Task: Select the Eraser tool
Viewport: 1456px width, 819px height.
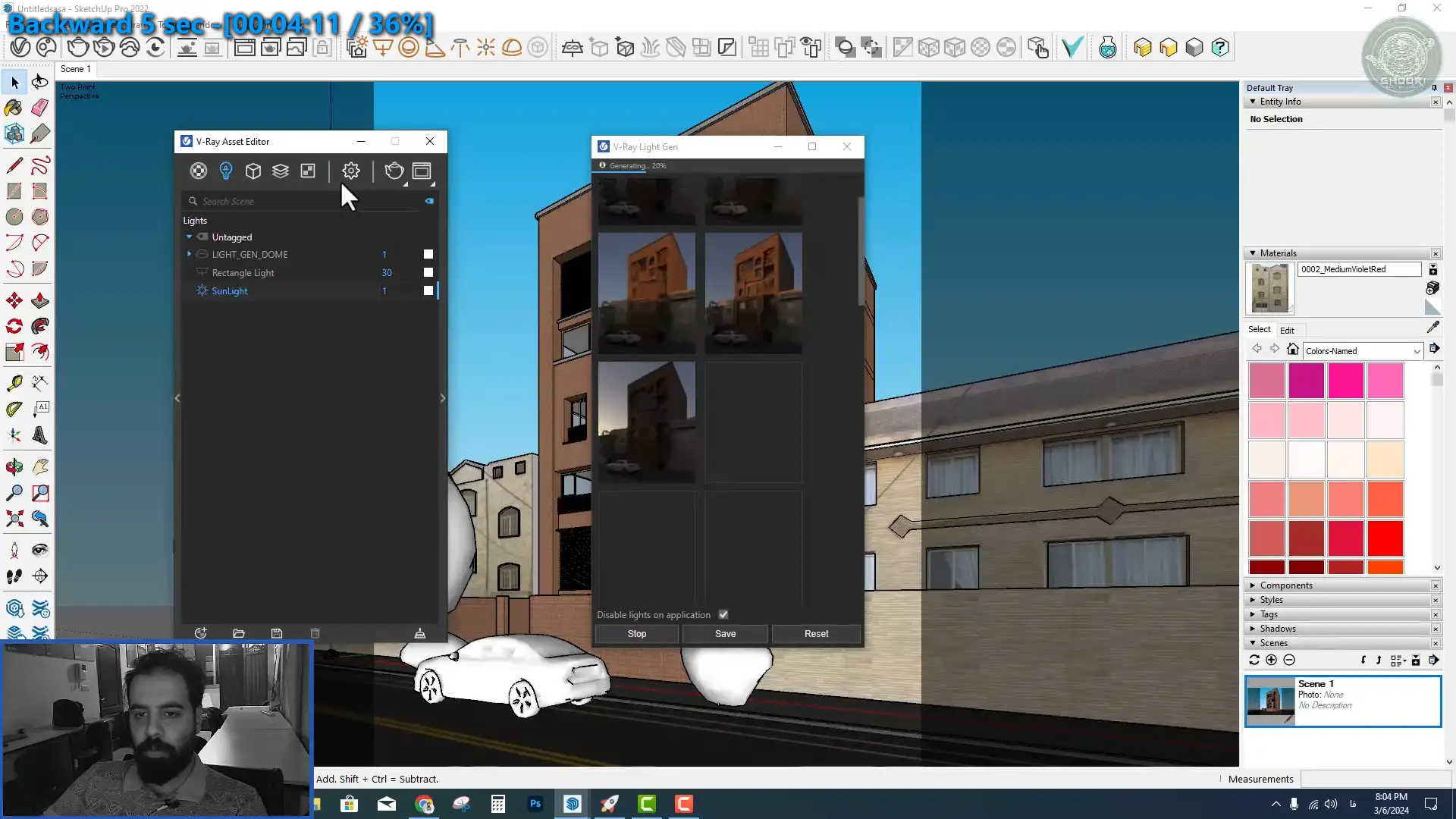Action: pyautogui.click(x=40, y=108)
